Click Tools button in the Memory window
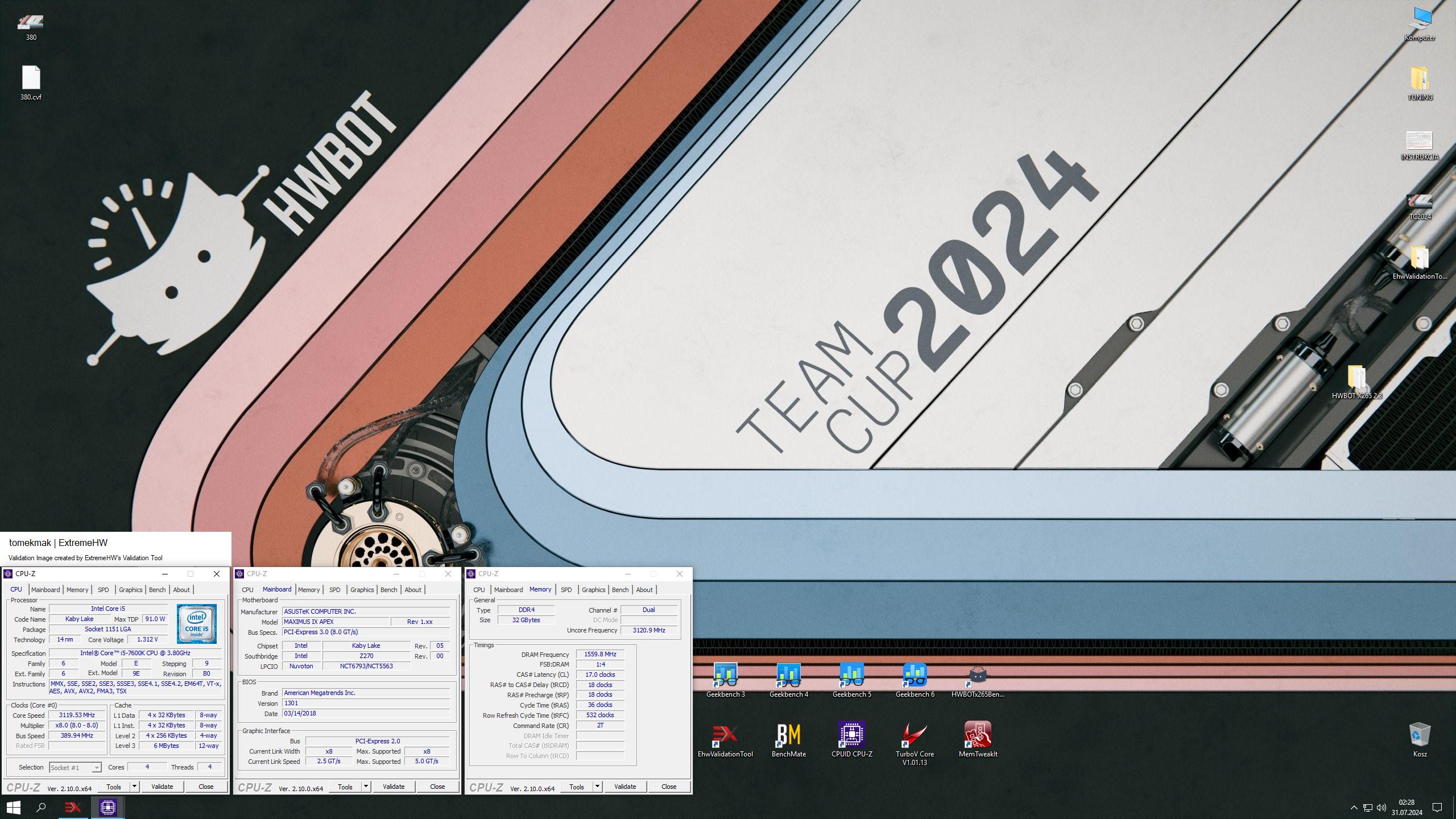1456x819 pixels. [x=577, y=787]
